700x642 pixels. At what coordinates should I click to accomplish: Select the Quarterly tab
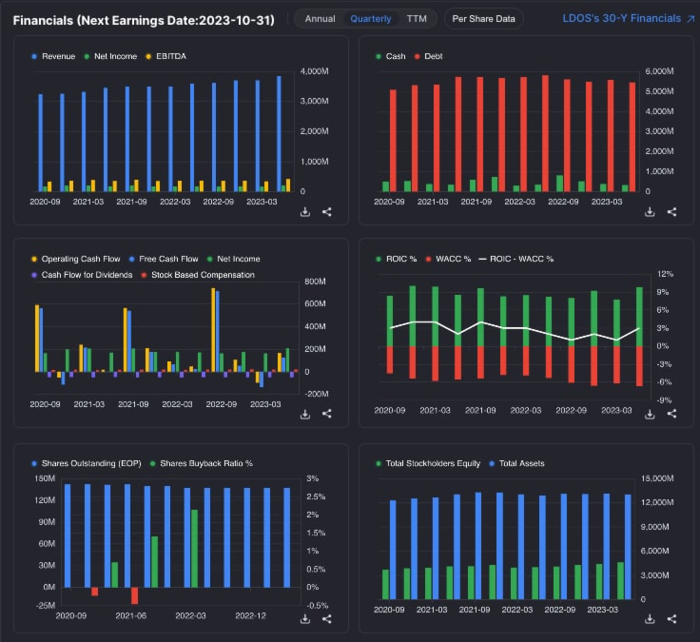pos(371,19)
